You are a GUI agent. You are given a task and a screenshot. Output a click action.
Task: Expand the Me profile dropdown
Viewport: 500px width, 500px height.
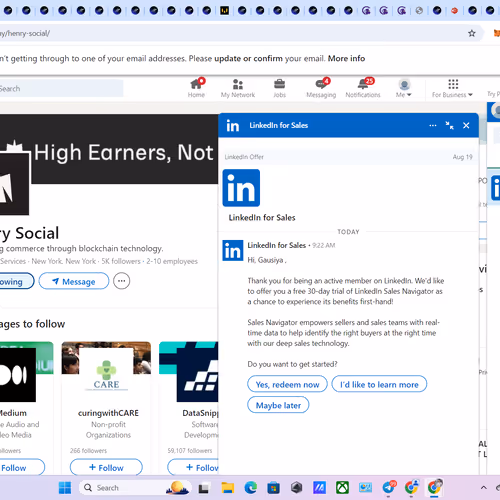pos(404,88)
